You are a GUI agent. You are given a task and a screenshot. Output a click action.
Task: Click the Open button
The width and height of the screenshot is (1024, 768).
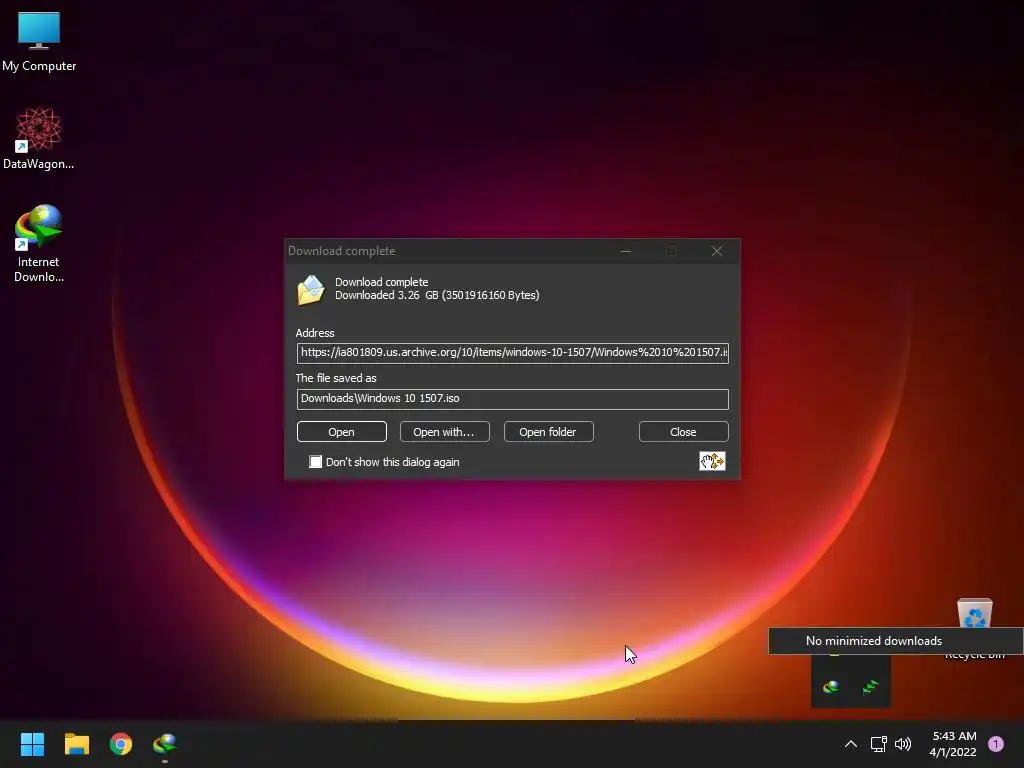tap(342, 432)
